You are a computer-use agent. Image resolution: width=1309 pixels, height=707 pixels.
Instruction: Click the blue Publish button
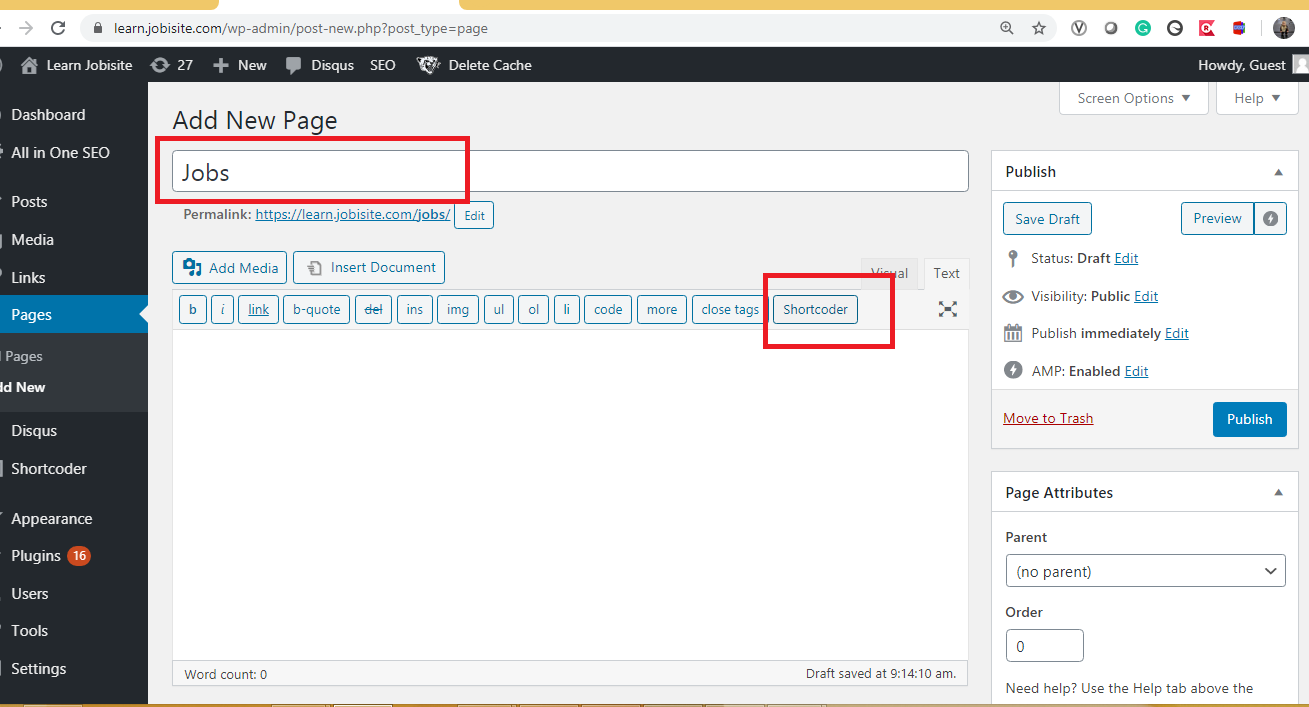tap(1249, 419)
